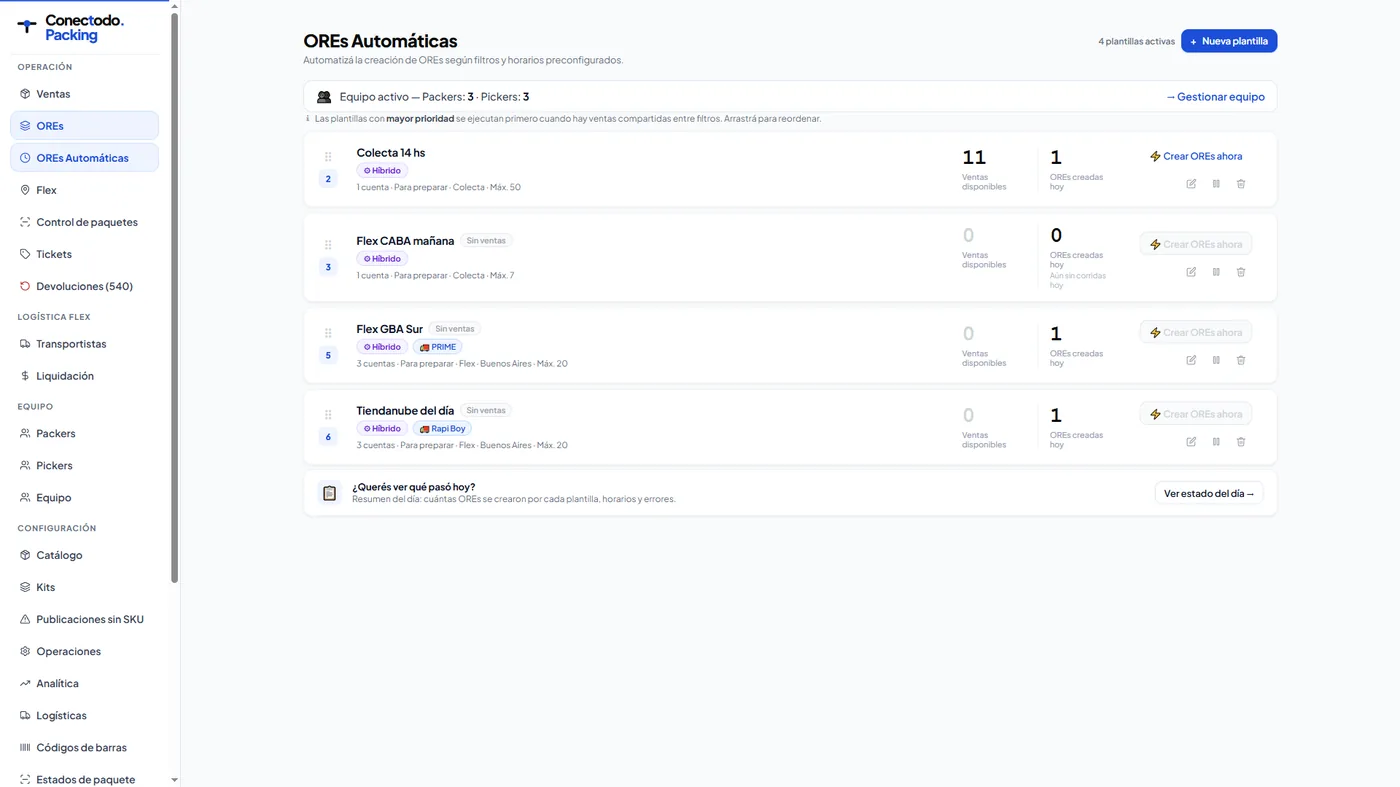Open Control de paquetes
Viewport: 1400px width, 787px height.
(x=84, y=222)
